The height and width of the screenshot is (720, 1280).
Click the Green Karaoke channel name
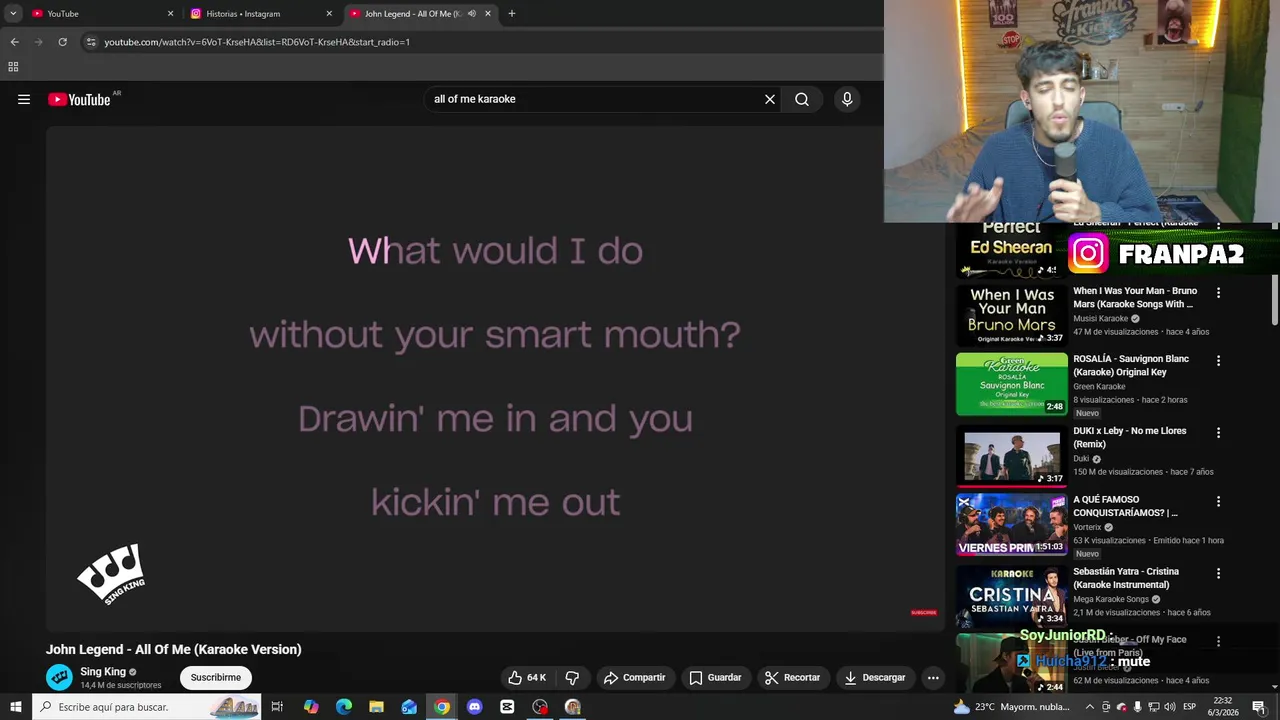point(1099,386)
